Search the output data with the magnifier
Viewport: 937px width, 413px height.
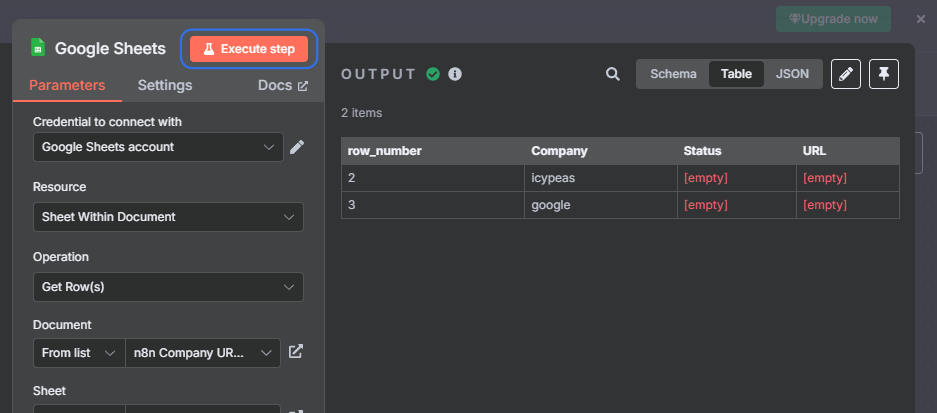[613, 74]
